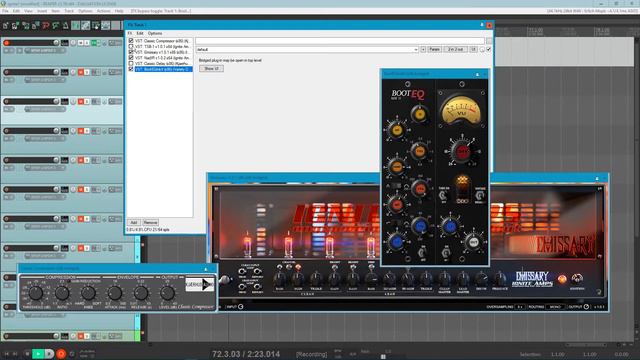Open the Actions menu in REAPER menu bar
The width and height of the screenshot is (640, 360).
[x=103, y=11]
